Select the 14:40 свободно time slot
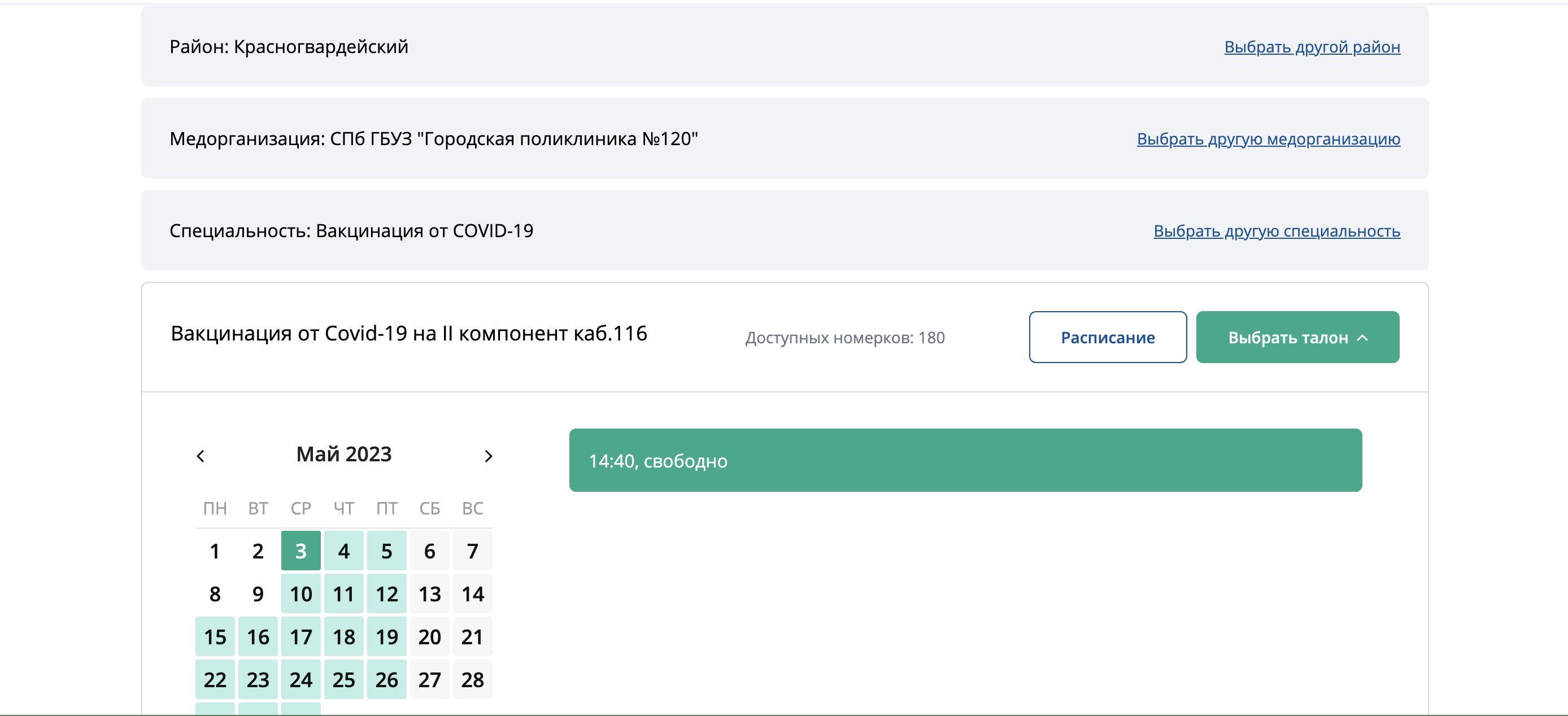1568x716 pixels. 965,460
